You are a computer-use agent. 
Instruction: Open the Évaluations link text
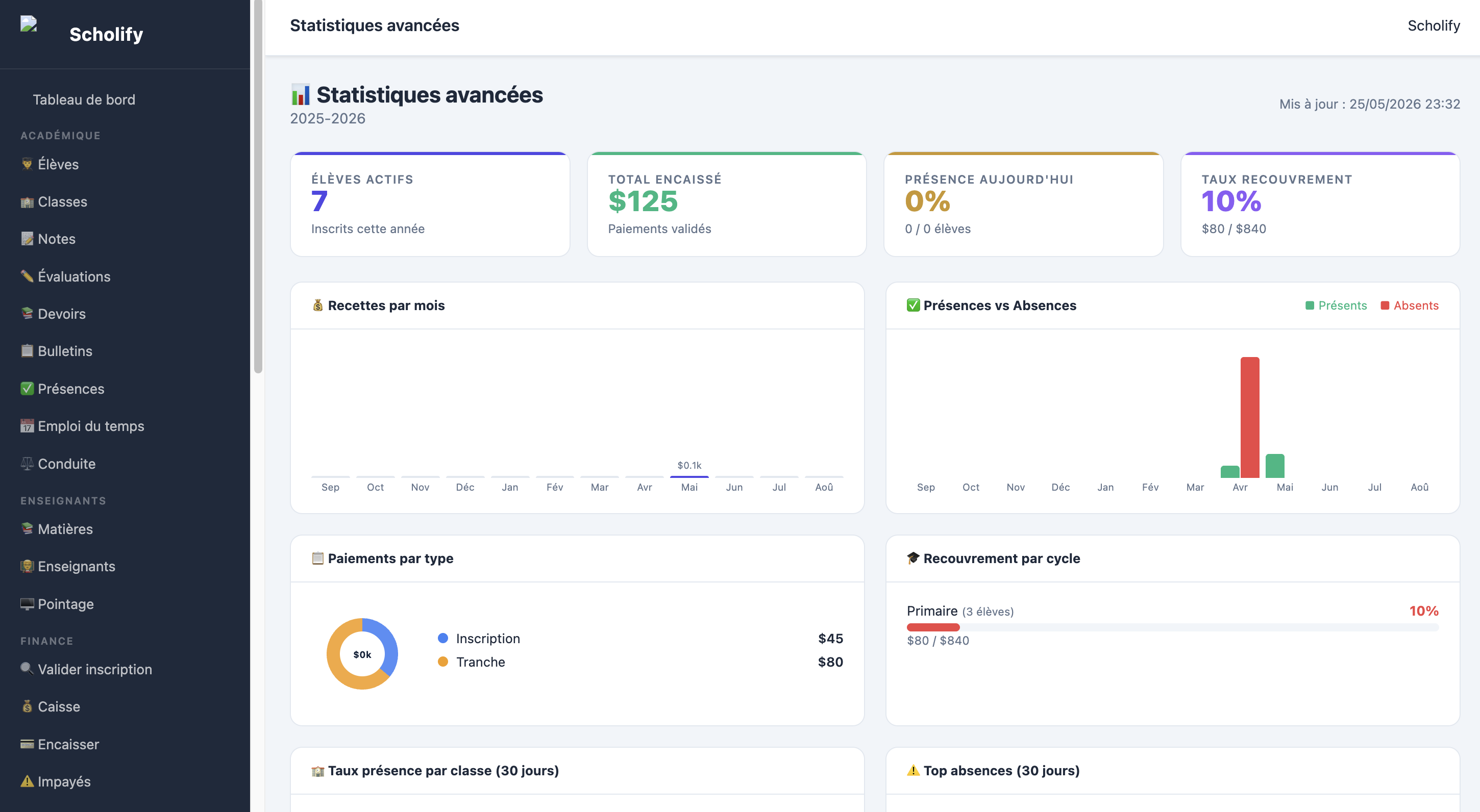pos(74,276)
